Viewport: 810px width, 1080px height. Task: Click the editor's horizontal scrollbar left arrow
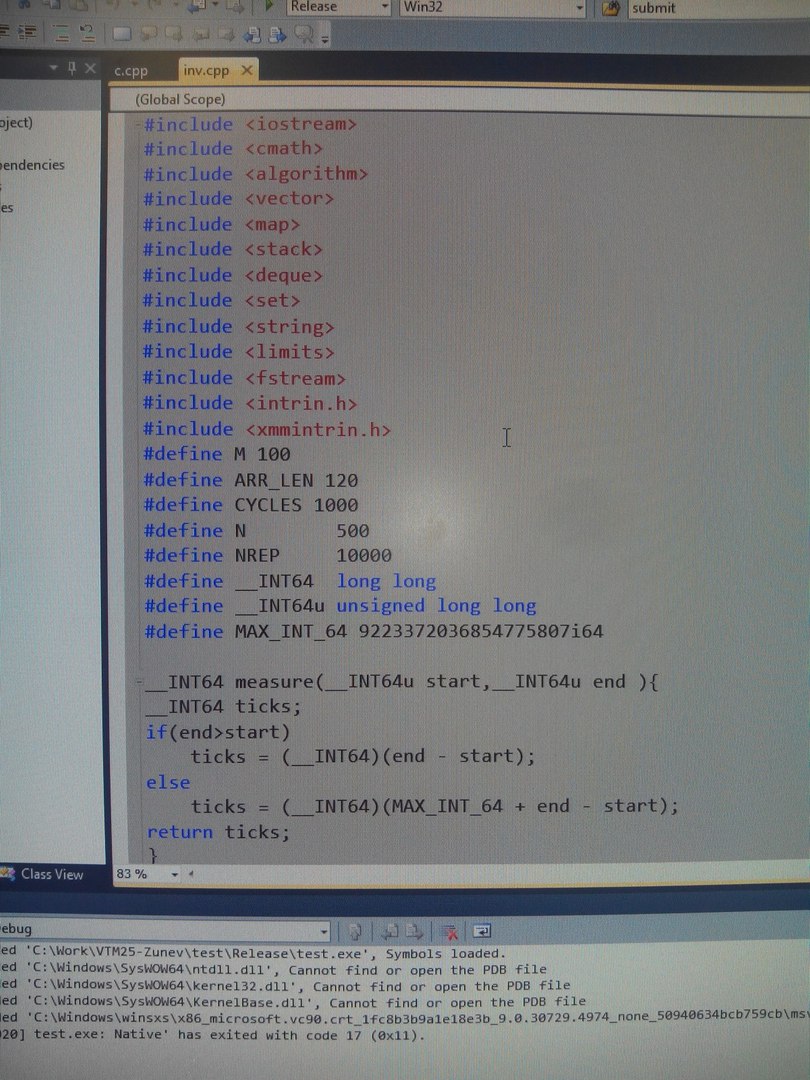(191, 875)
